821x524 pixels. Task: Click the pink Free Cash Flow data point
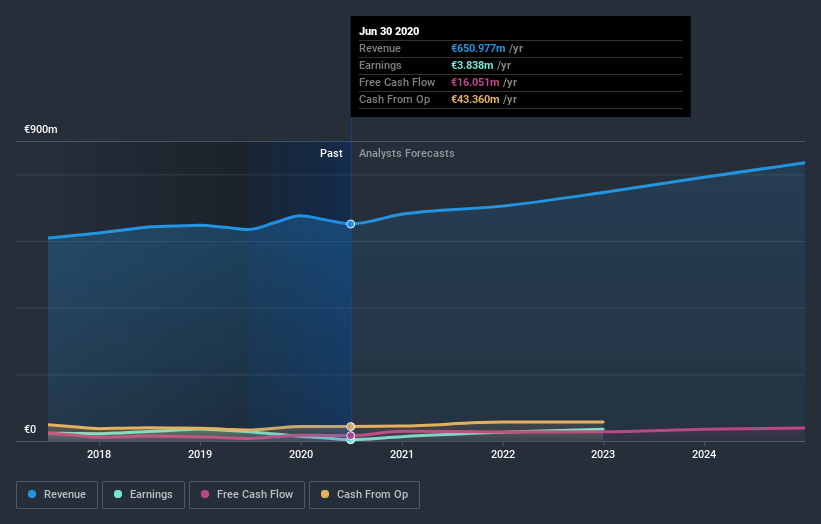(x=351, y=436)
